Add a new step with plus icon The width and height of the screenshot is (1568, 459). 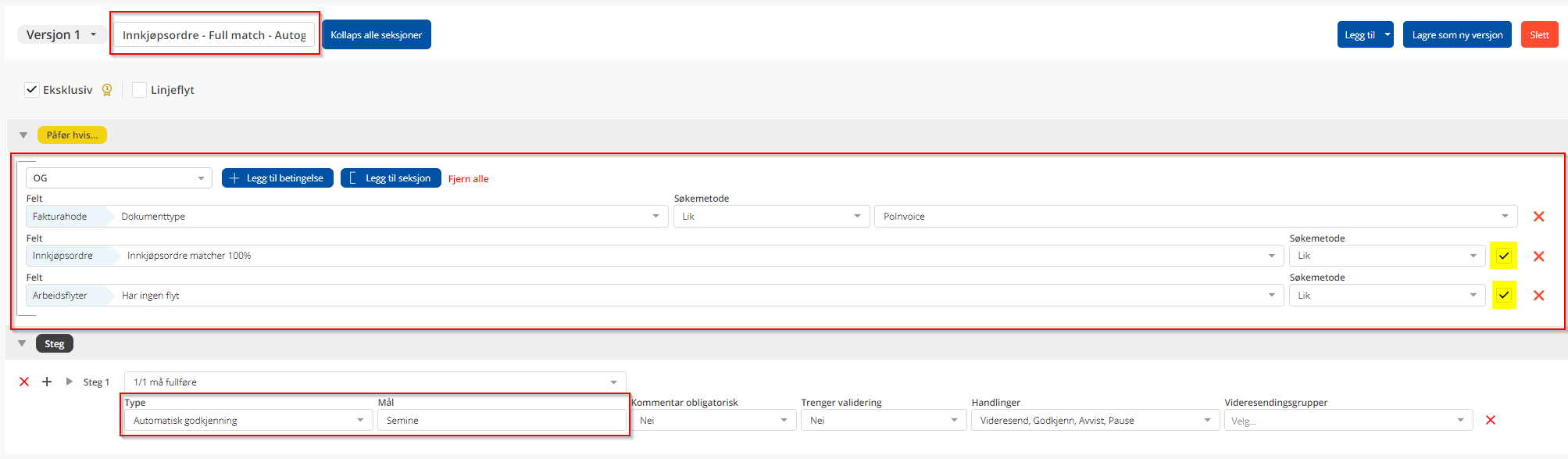click(x=47, y=382)
